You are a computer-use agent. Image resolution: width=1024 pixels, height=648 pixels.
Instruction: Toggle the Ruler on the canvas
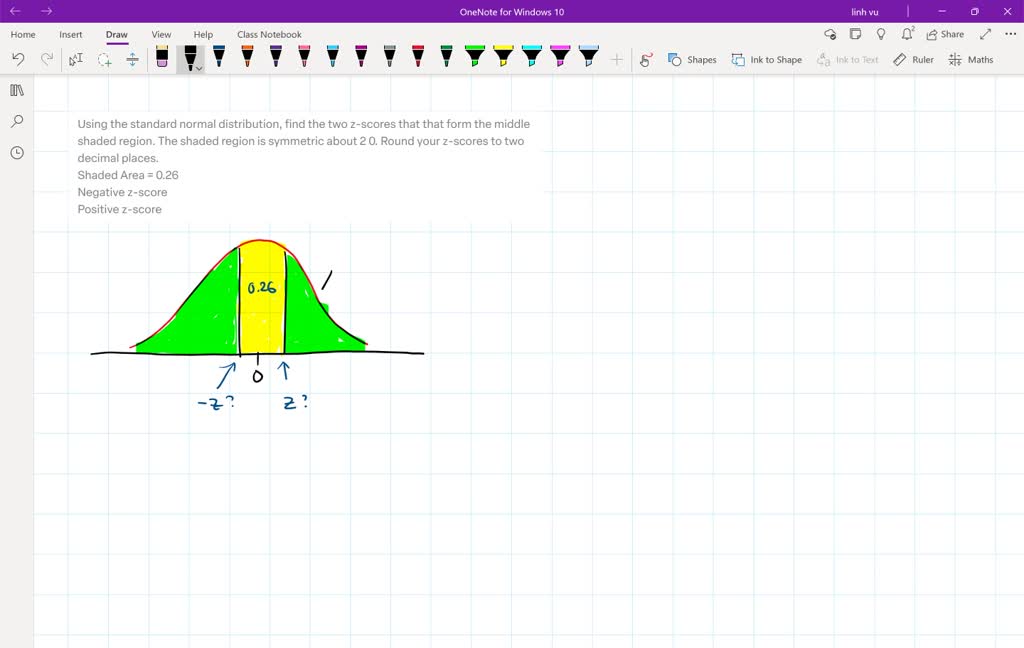point(913,59)
